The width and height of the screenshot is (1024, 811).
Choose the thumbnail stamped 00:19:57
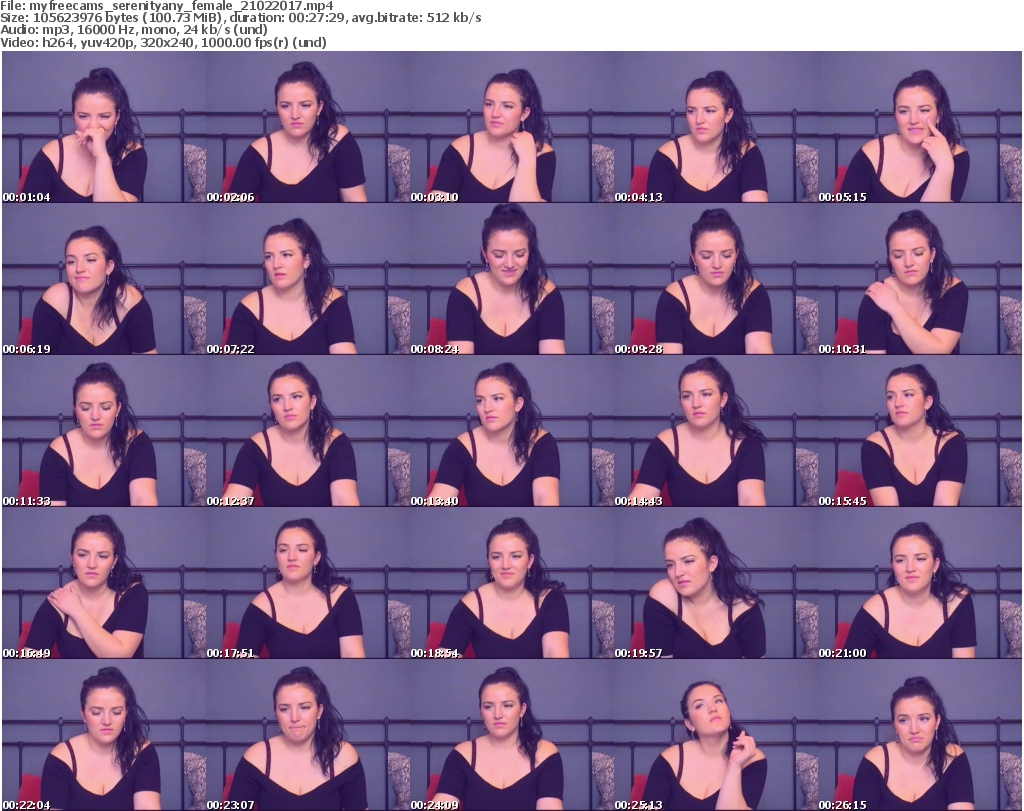(716, 583)
